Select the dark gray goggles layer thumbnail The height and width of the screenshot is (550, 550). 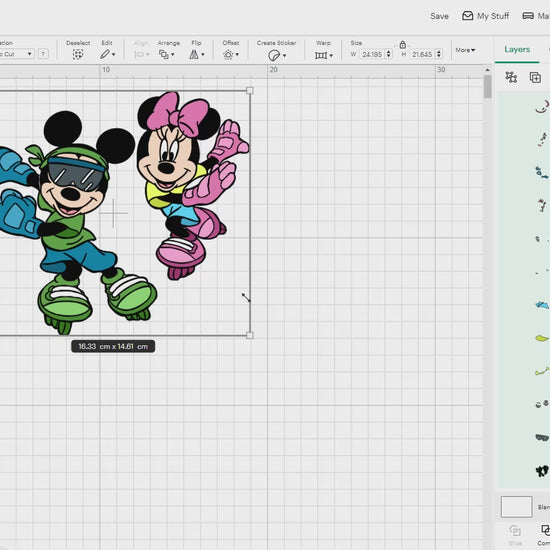click(x=542, y=437)
